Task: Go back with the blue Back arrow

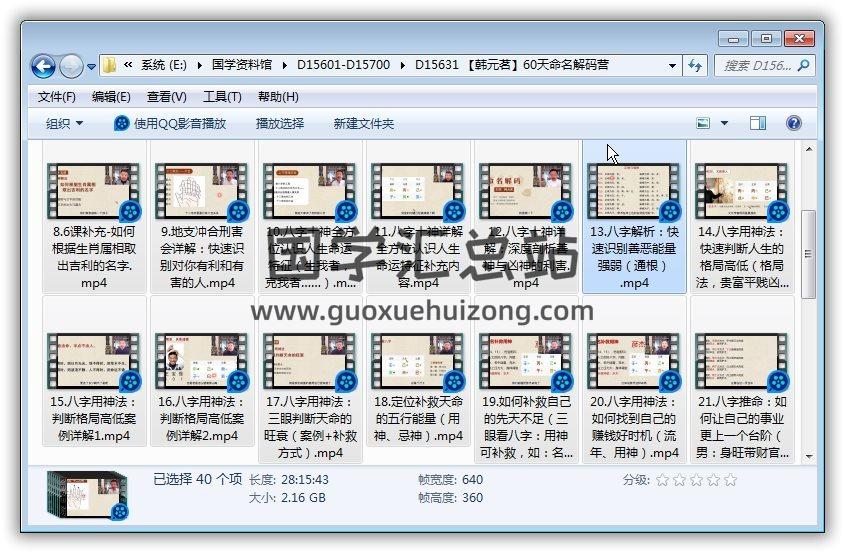Action: pos(43,66)
